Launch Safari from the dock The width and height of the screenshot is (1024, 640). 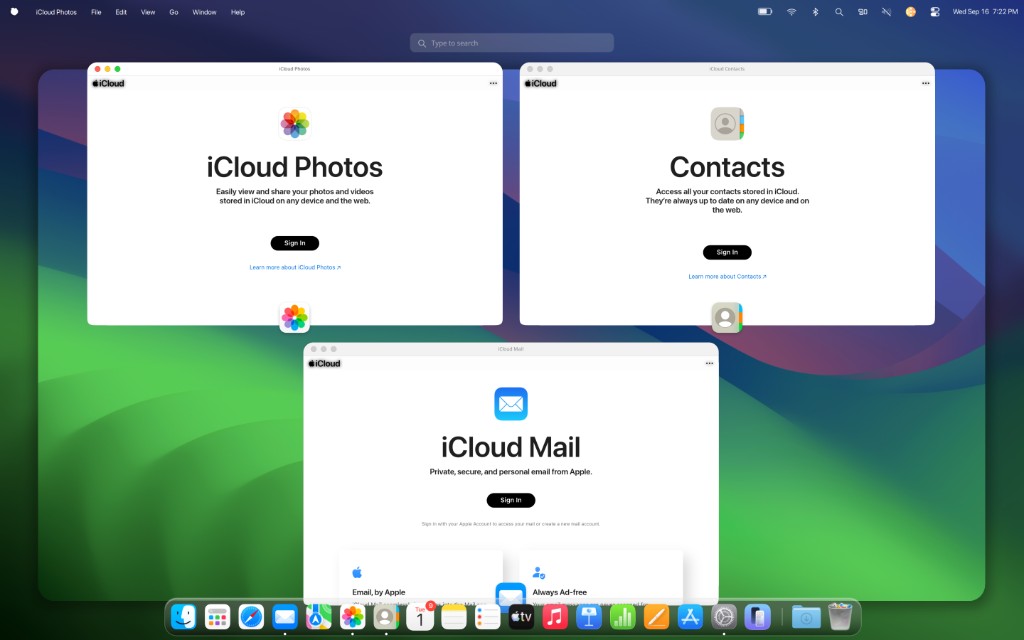click(251, 616)
